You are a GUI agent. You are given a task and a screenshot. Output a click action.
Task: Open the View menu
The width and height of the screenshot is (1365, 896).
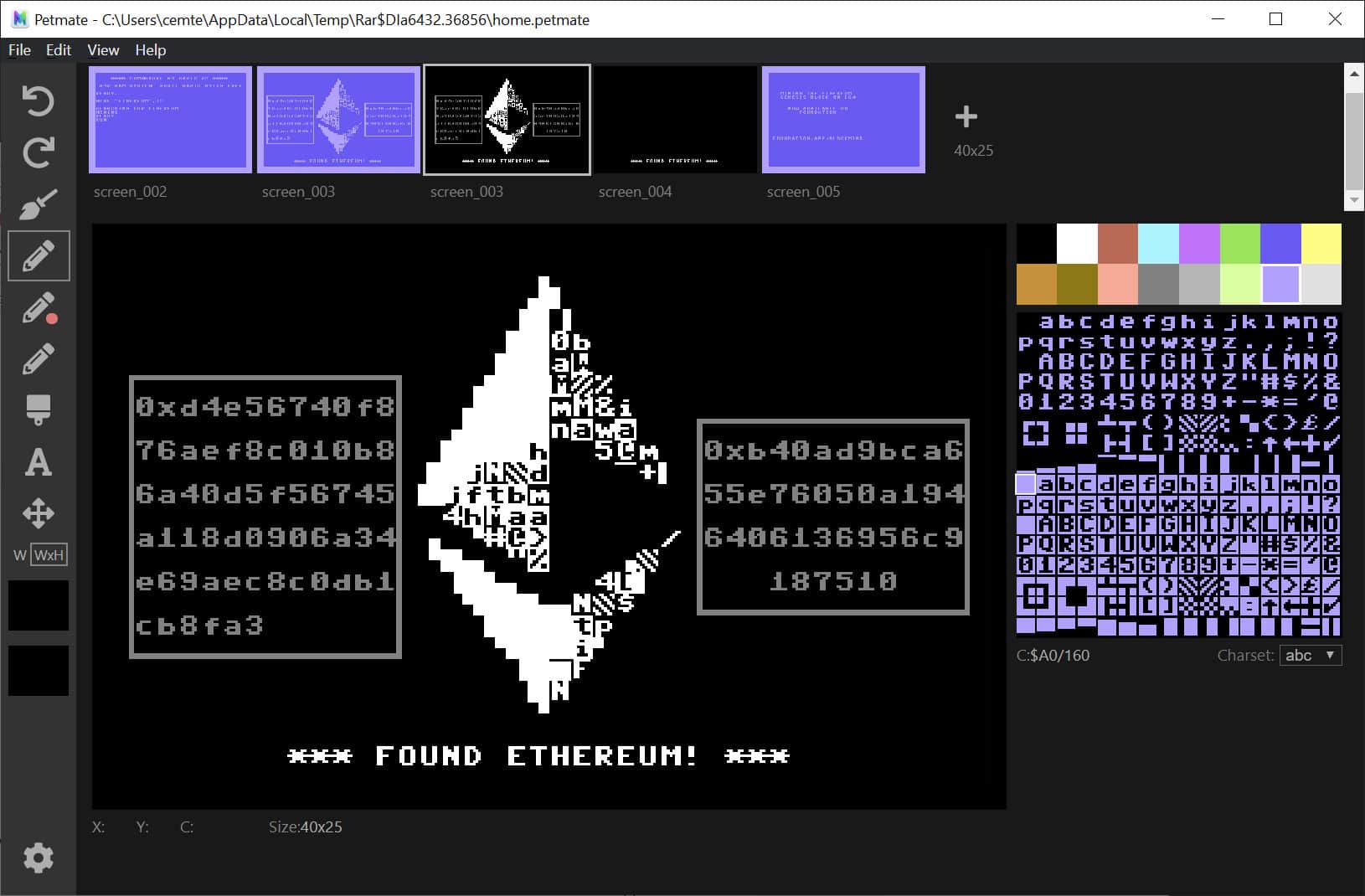point(103,50)
